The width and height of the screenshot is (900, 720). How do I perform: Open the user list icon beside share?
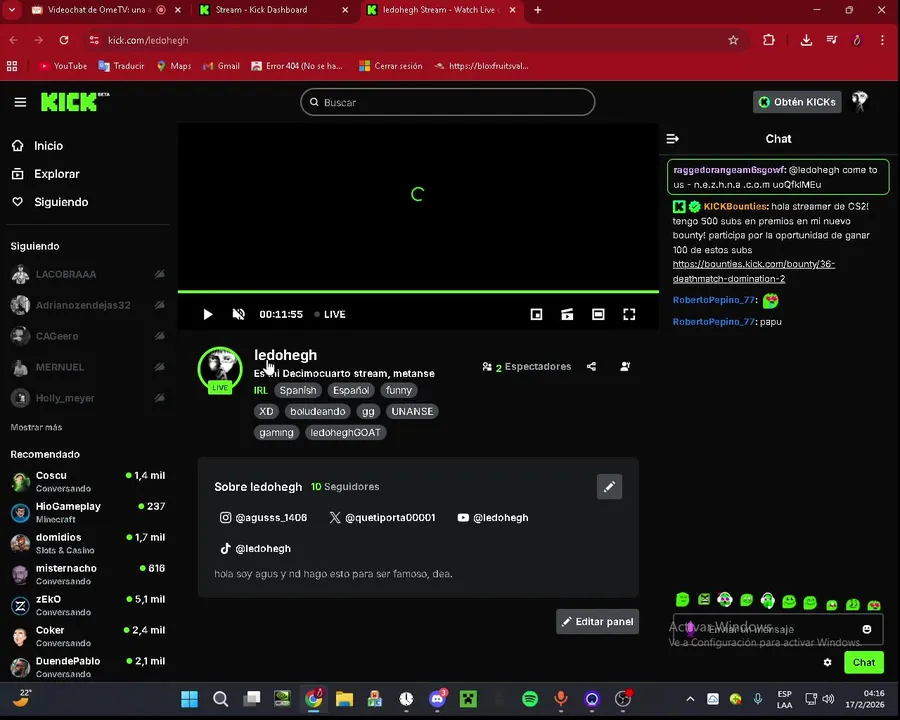[x=625, y=366]
